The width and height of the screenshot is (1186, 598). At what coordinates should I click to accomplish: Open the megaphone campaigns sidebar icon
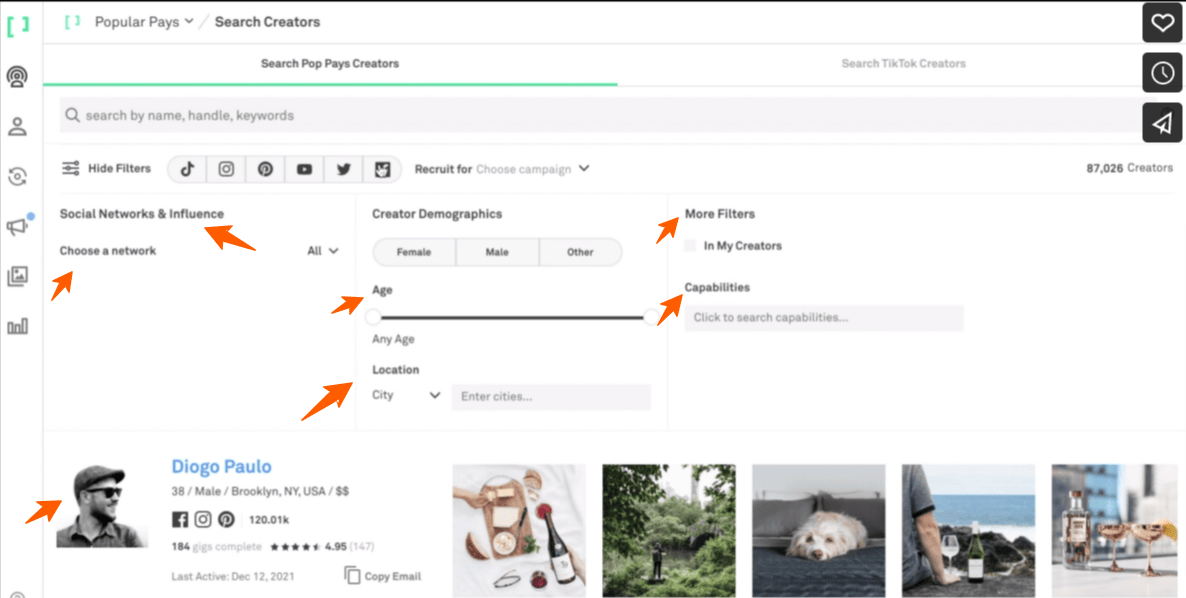pos(17,227)
